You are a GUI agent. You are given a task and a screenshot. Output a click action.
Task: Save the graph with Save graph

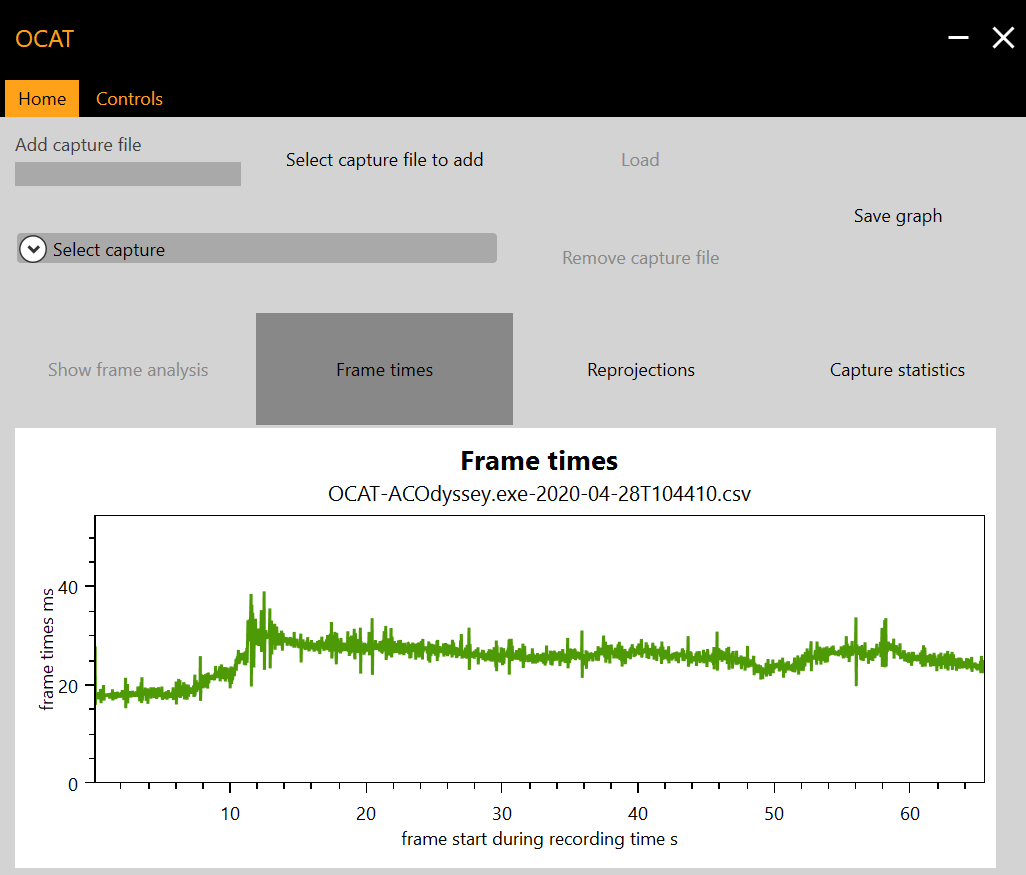point(897,216)
